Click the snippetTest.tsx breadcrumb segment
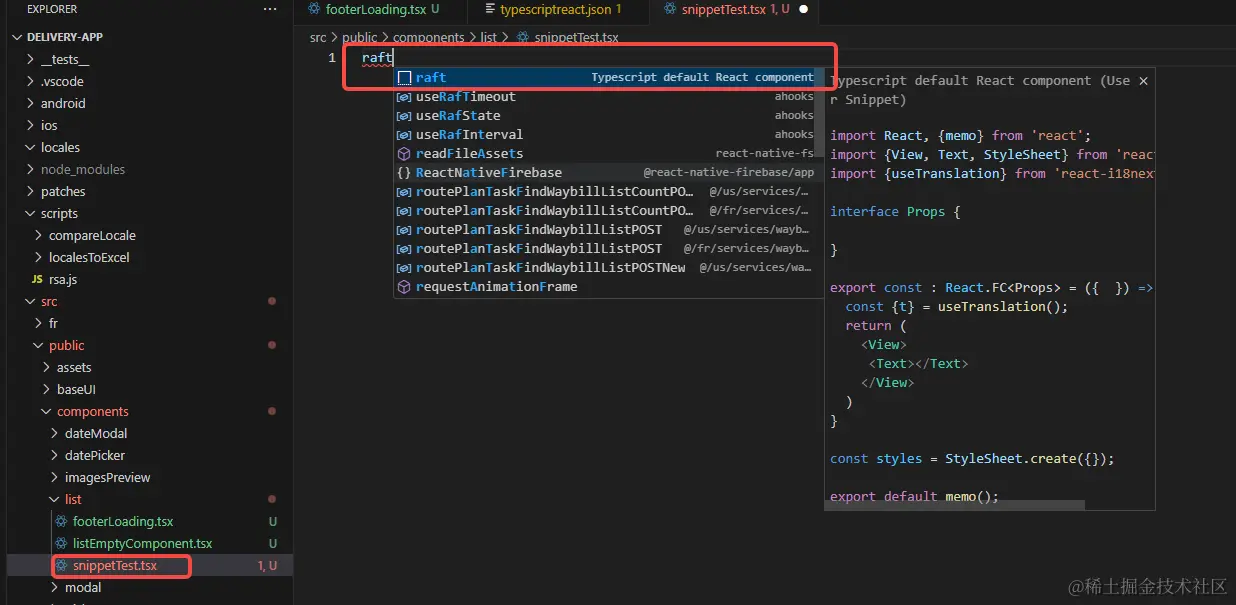1236x605 pixels. click(576, 37)
